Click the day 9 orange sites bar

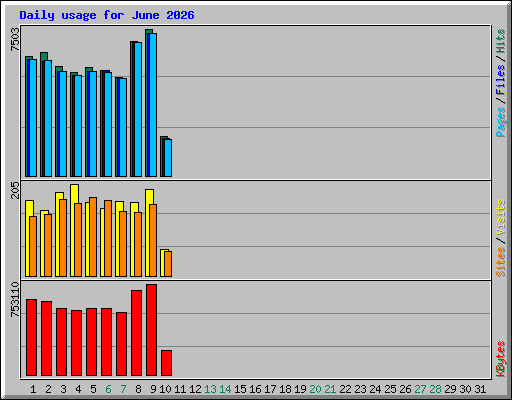pos(153,240)
